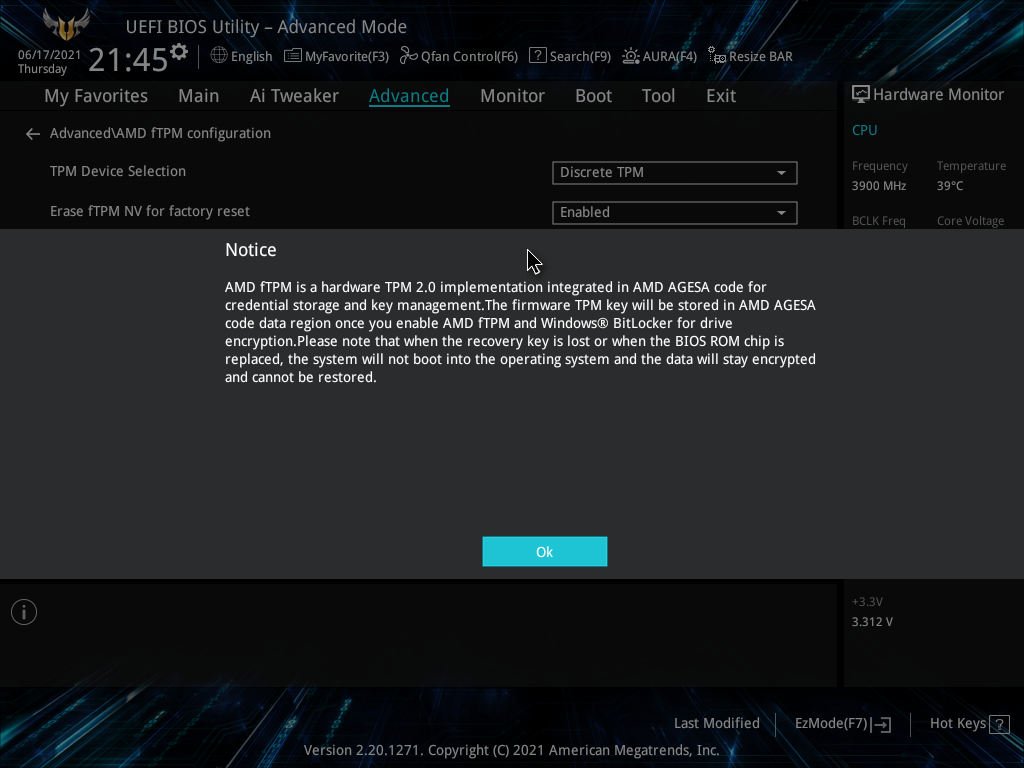Viewport: 1024px width, 768px height.
Task: Click the Hardware Monitor display icon
Action: tap(861, 95)
